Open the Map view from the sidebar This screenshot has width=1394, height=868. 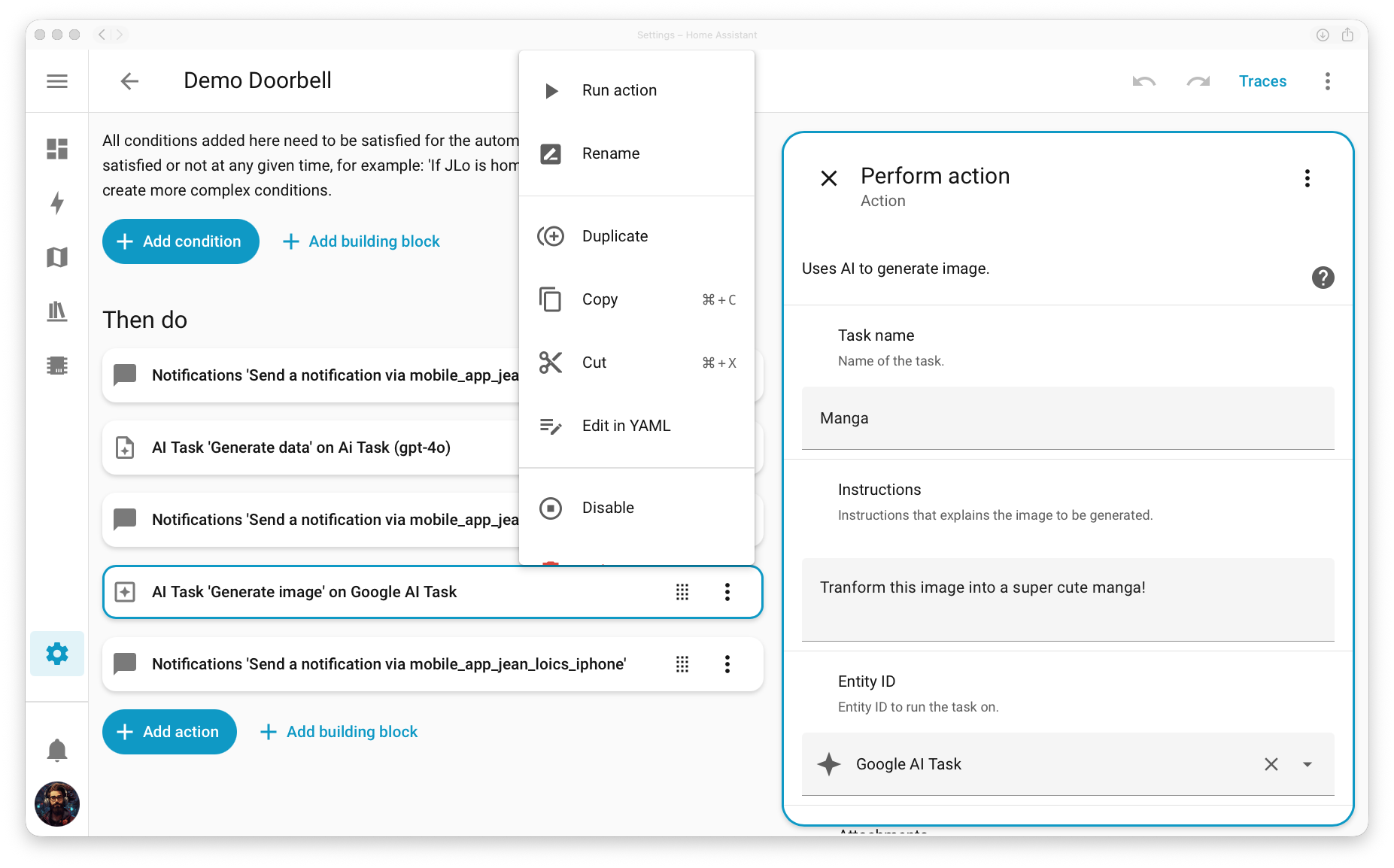click(57, 257)
